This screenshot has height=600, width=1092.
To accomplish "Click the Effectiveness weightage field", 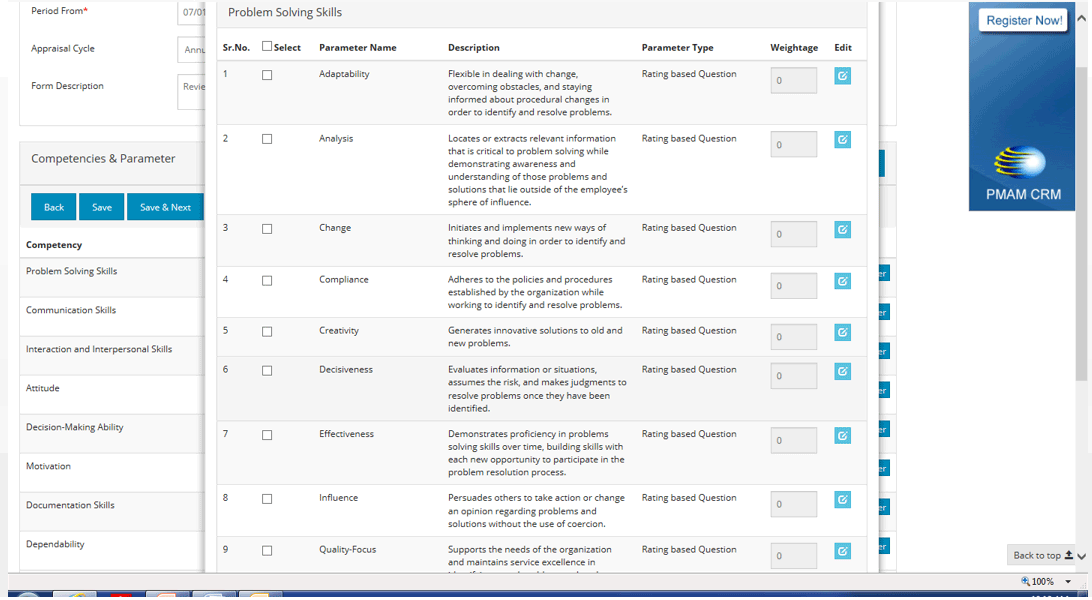I will coord(793,441).
